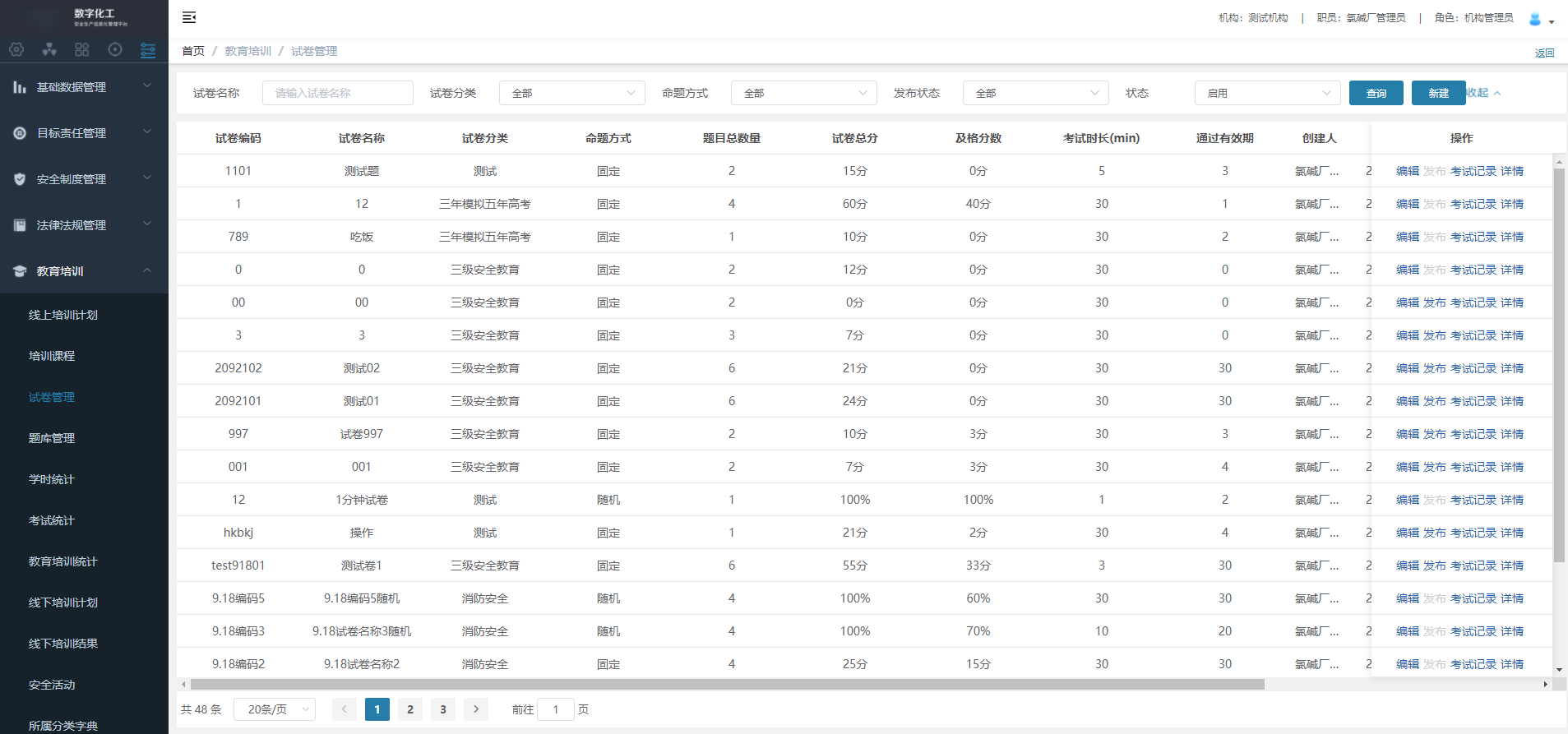Image resolution: width=1568 pixels, height=734 pixels.
Task: Collapse sidebar with the hamburger fold icon
Action: point(189,17)
